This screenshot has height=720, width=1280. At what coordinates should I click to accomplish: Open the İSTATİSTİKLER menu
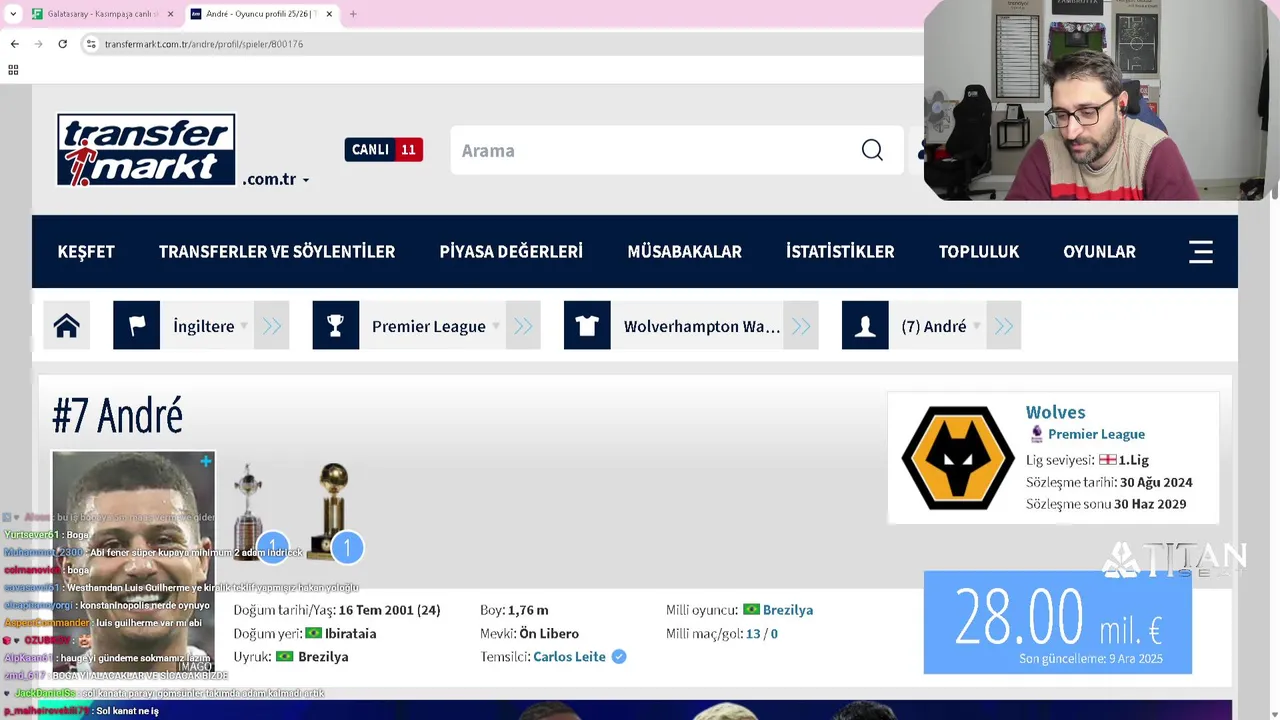(840, 252)
